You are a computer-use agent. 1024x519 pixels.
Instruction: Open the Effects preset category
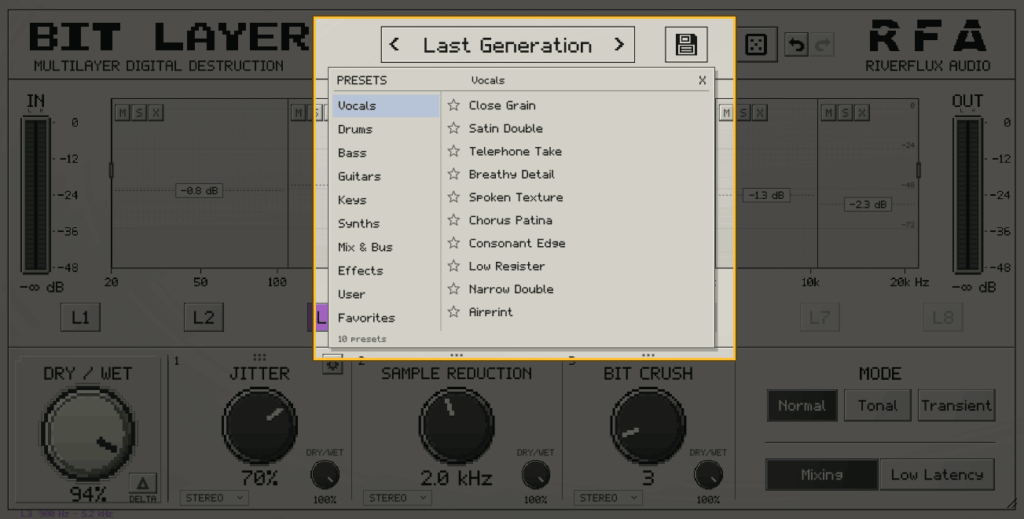click(386, 270)
